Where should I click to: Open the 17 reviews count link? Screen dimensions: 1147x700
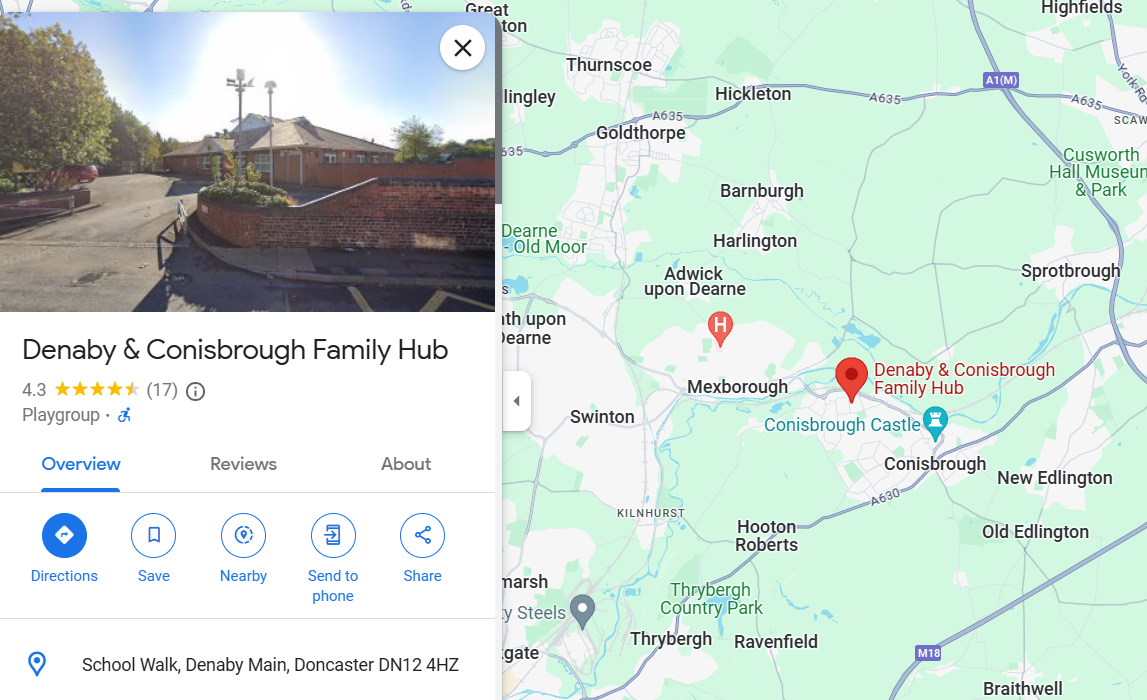click(162, 390)
